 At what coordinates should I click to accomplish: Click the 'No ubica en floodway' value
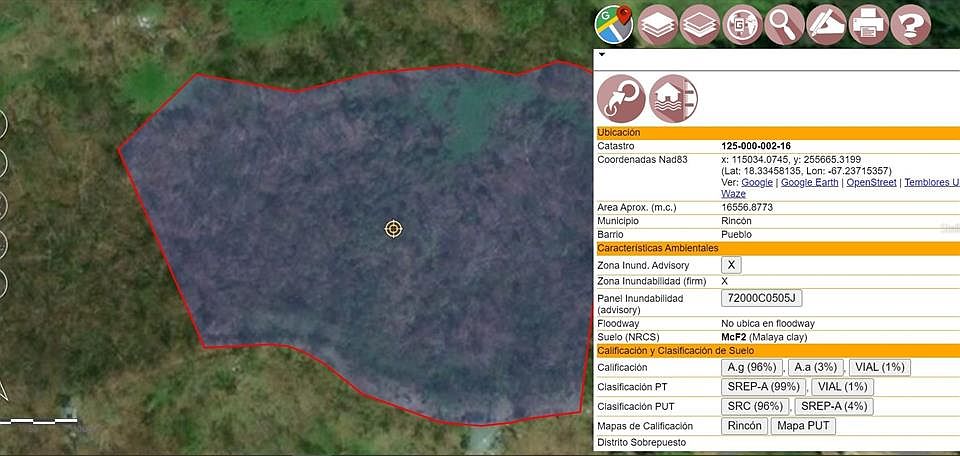tap(768, 324)
